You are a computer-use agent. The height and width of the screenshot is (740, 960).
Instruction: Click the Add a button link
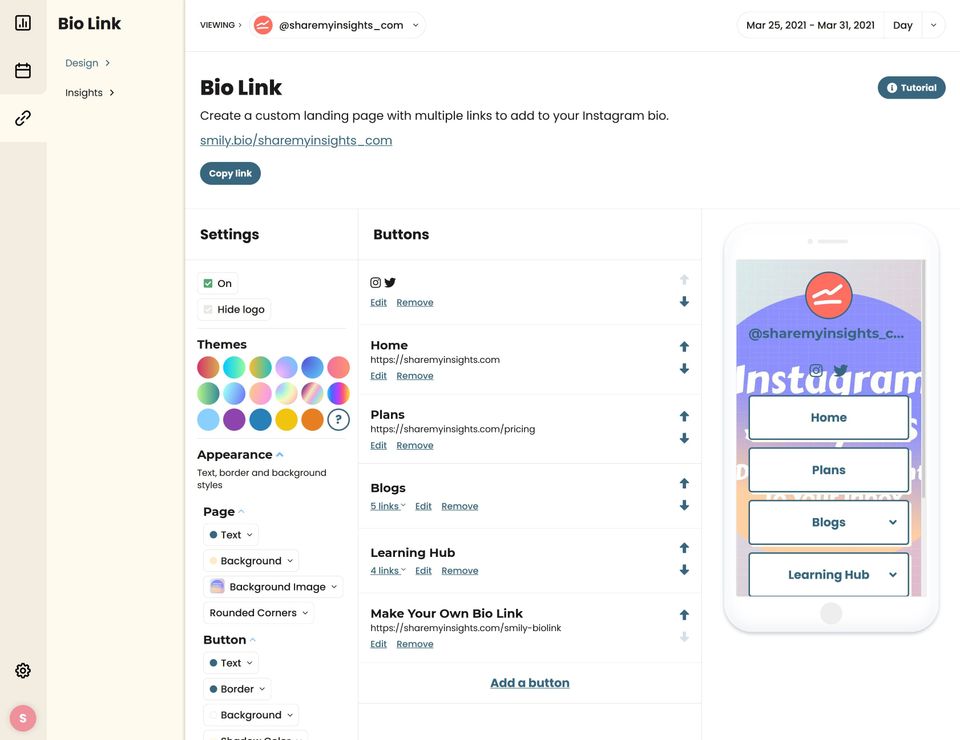[530, 683]
